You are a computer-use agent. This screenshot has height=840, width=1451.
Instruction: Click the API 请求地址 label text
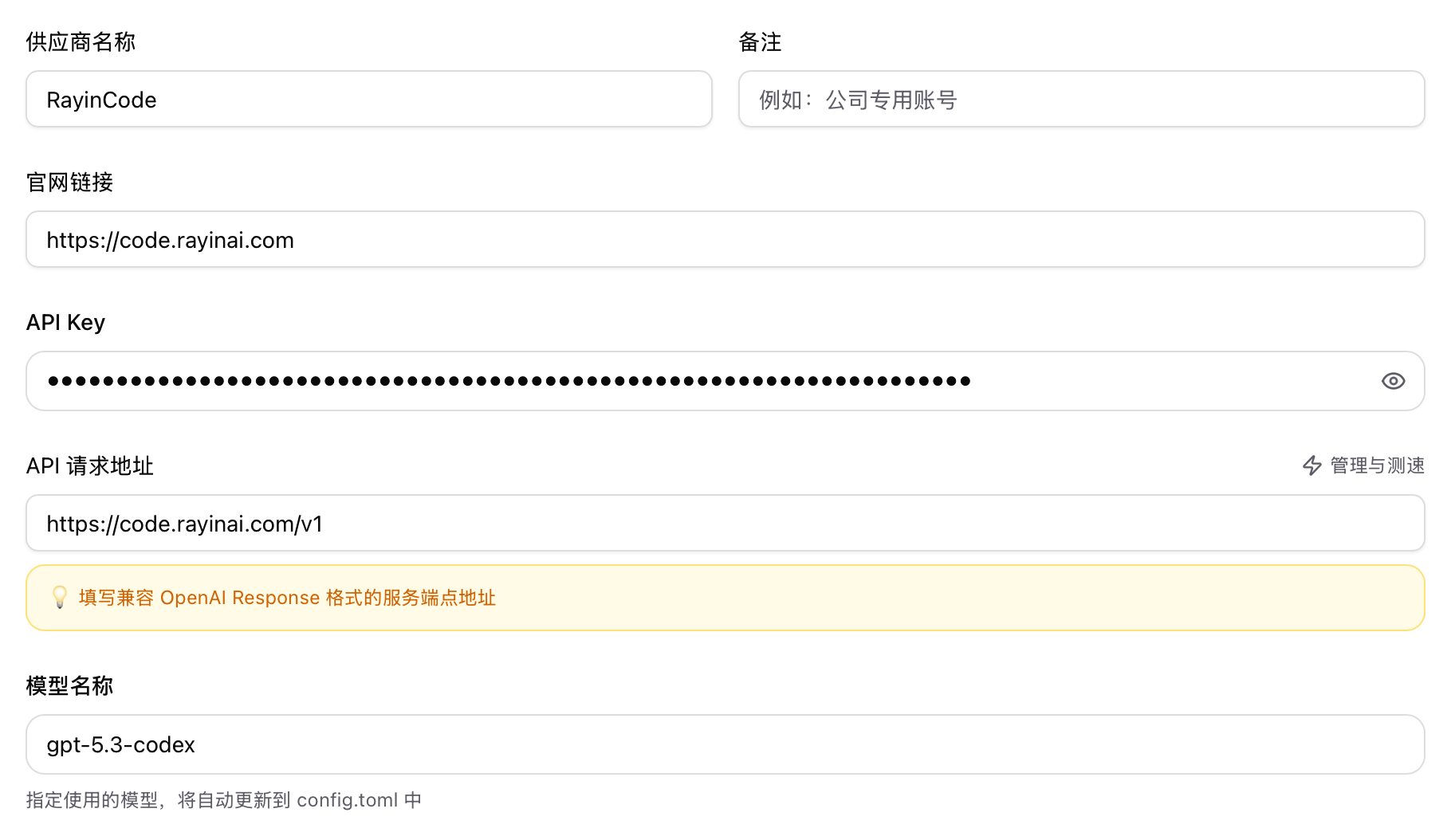point(89,466)
